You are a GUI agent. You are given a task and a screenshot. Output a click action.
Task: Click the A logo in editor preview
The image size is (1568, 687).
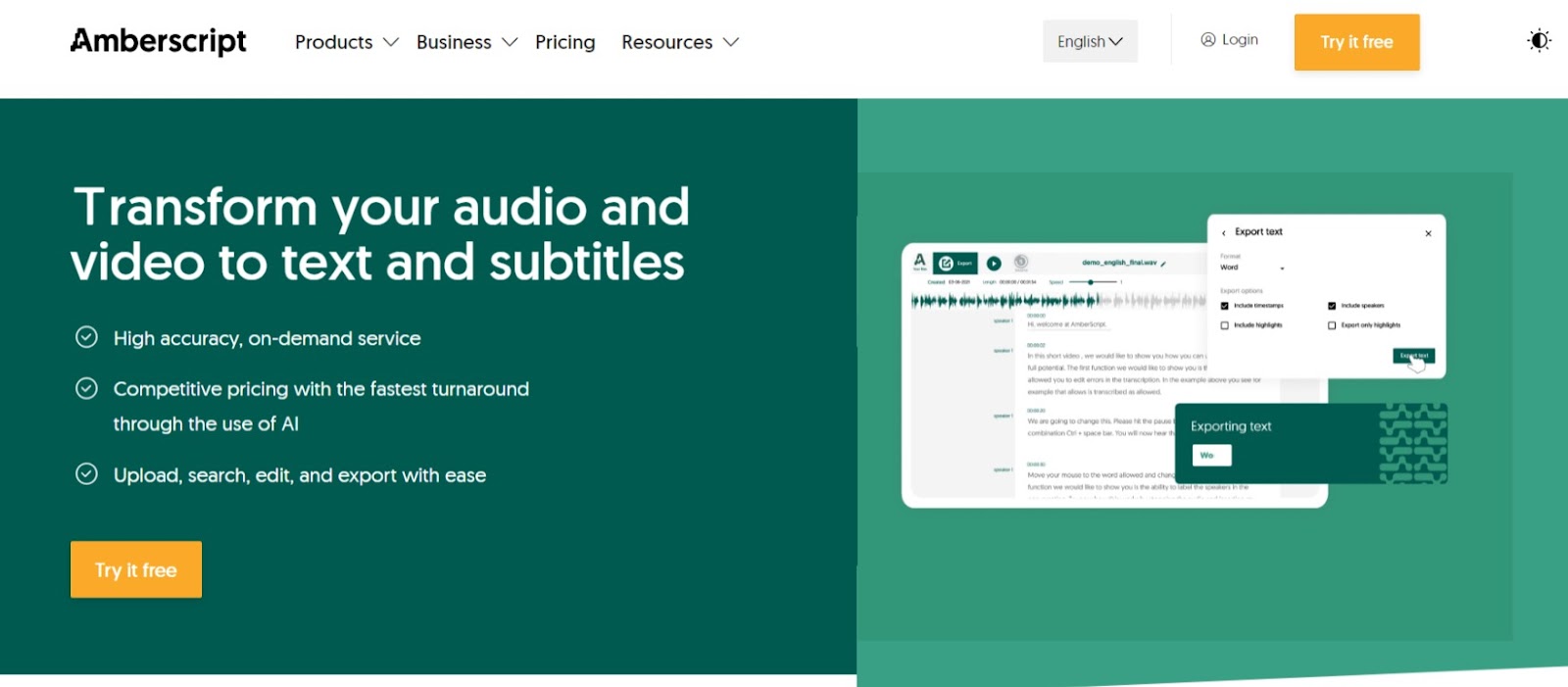[919, 262]
